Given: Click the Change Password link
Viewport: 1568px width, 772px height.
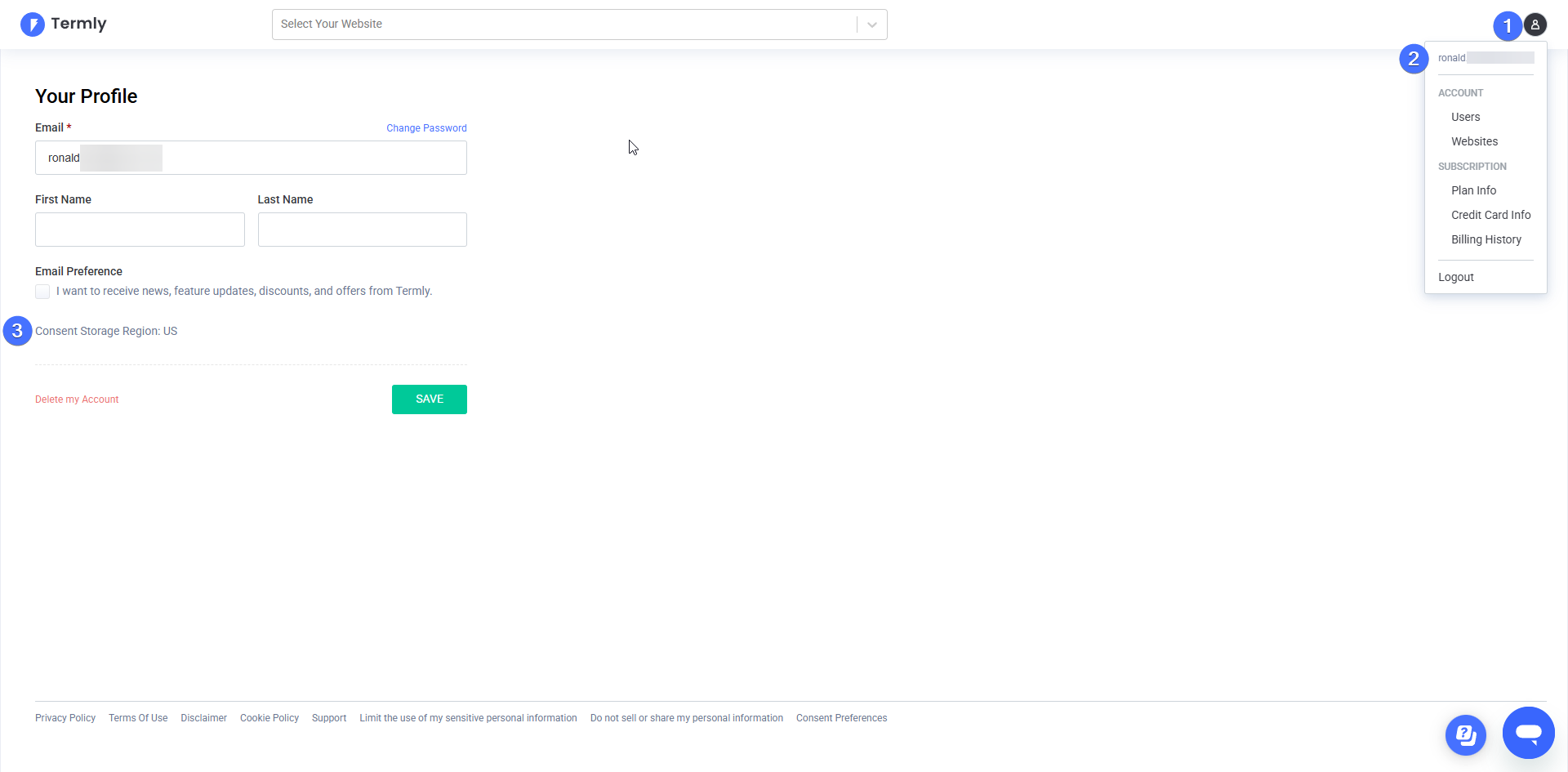Looking at the screenshot, I should [x=426, y=128].
